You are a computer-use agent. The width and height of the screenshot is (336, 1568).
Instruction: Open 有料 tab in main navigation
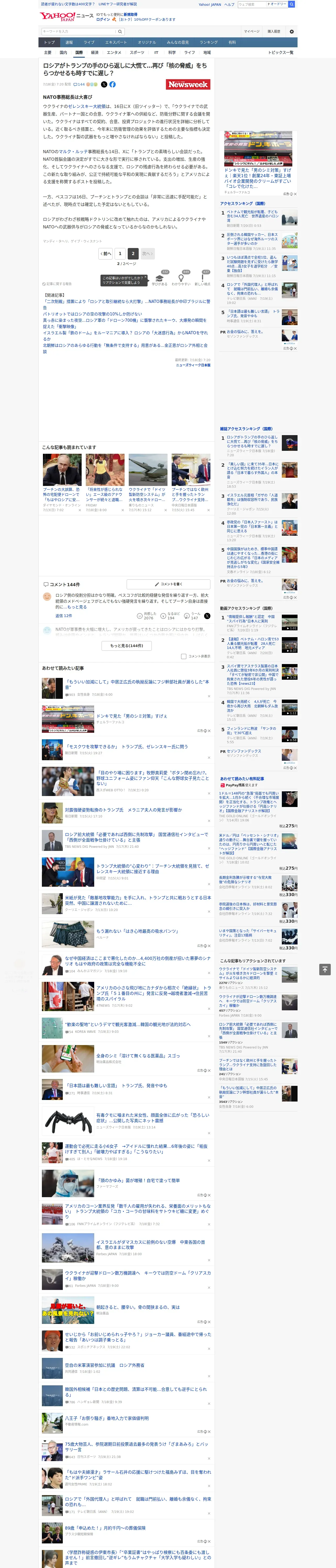(232, 43)
